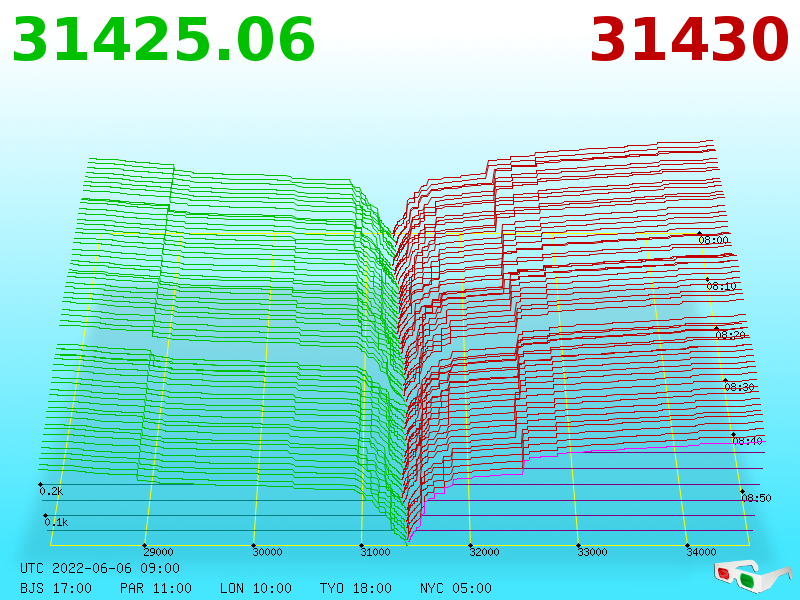The height and width of the screenshot is (600, 800).
Task: Click the TYO 18:00 time
Action: click(356, 588)
